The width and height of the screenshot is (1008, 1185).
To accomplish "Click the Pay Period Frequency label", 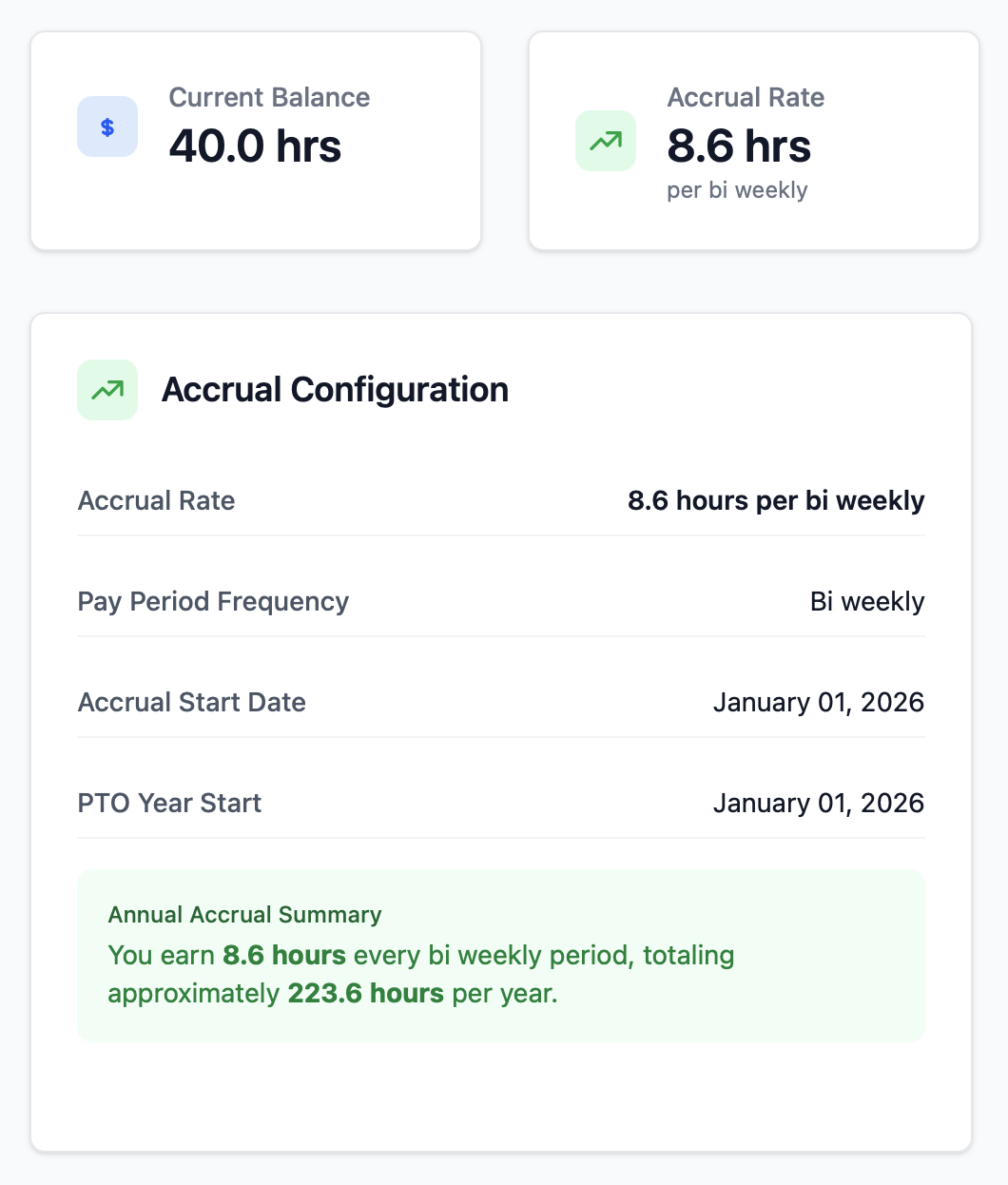I will tap(213, 602).
